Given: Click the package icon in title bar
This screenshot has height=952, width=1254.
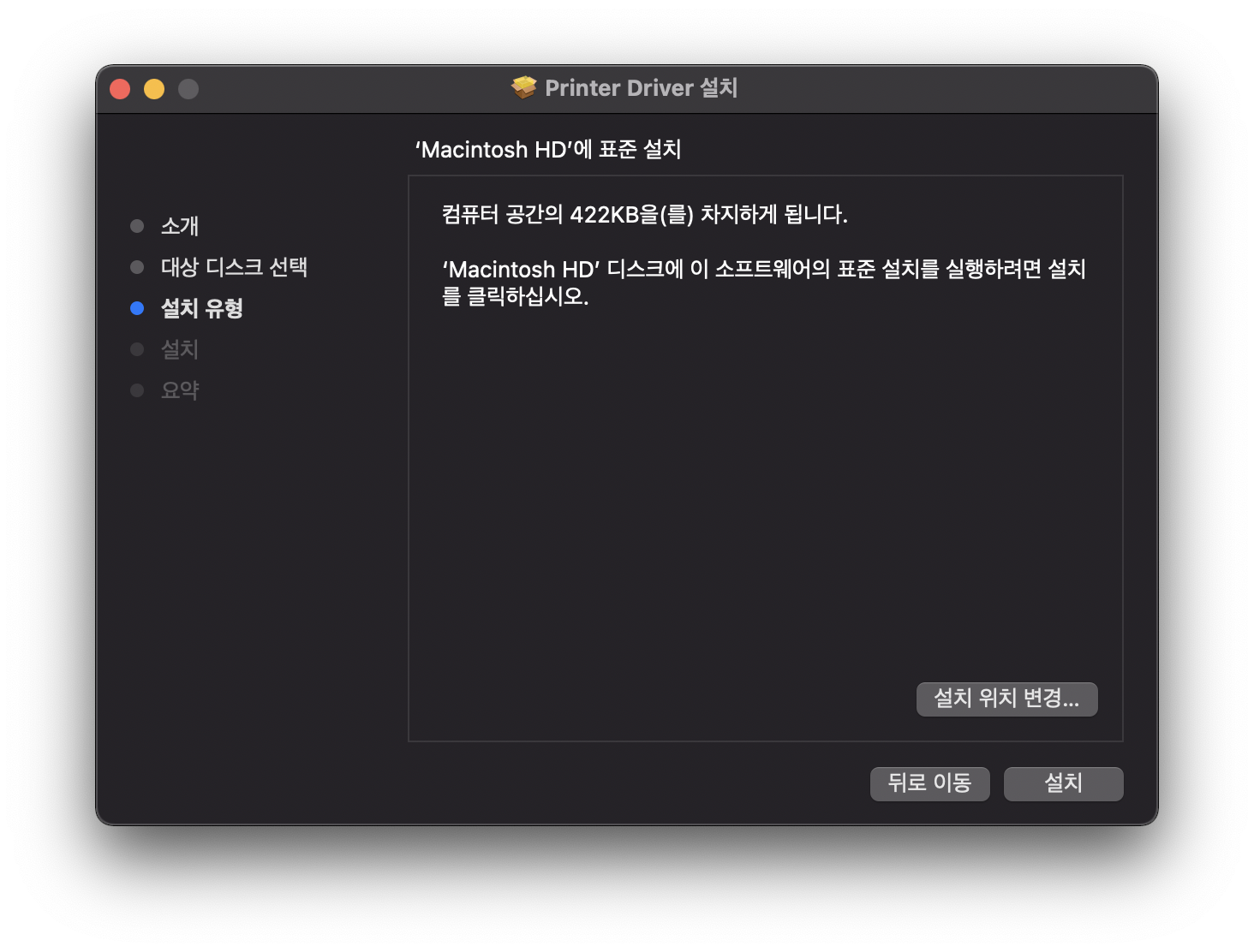Looking at the screenshot, I should pos(524,87).
